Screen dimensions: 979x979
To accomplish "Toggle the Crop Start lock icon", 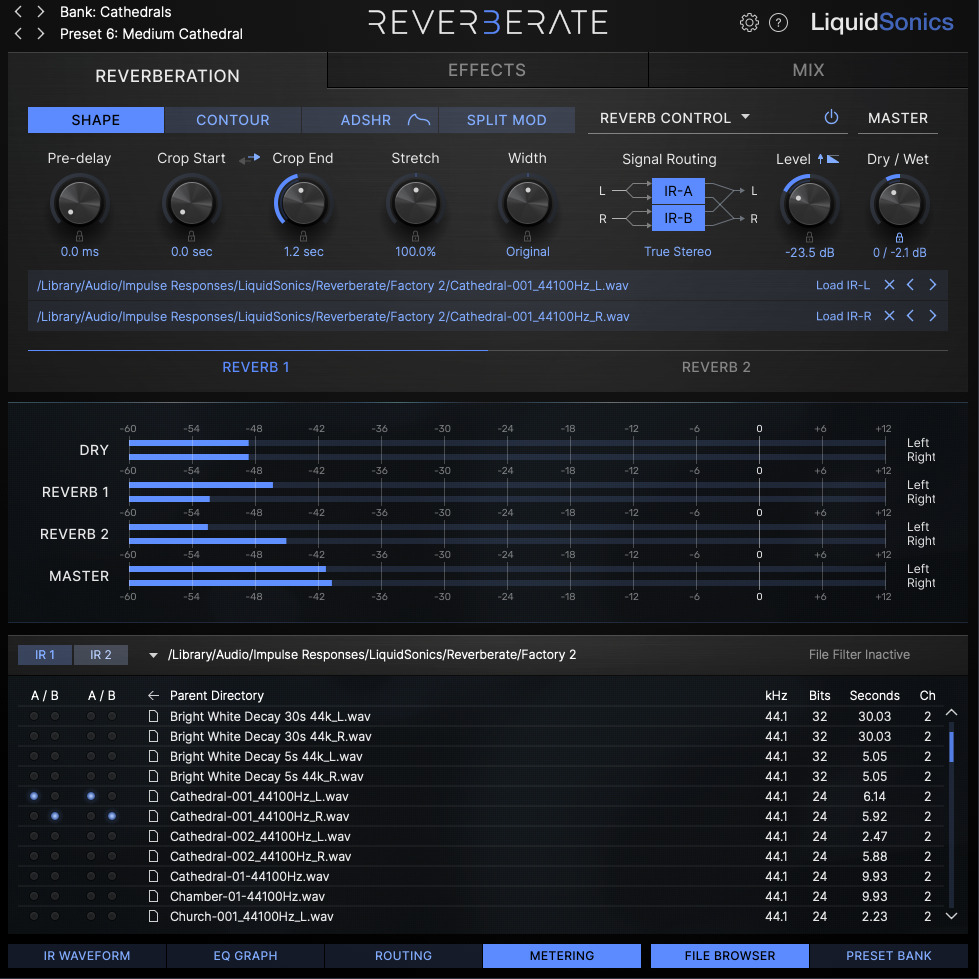I will pyautogui.click(x=191, y=237).
